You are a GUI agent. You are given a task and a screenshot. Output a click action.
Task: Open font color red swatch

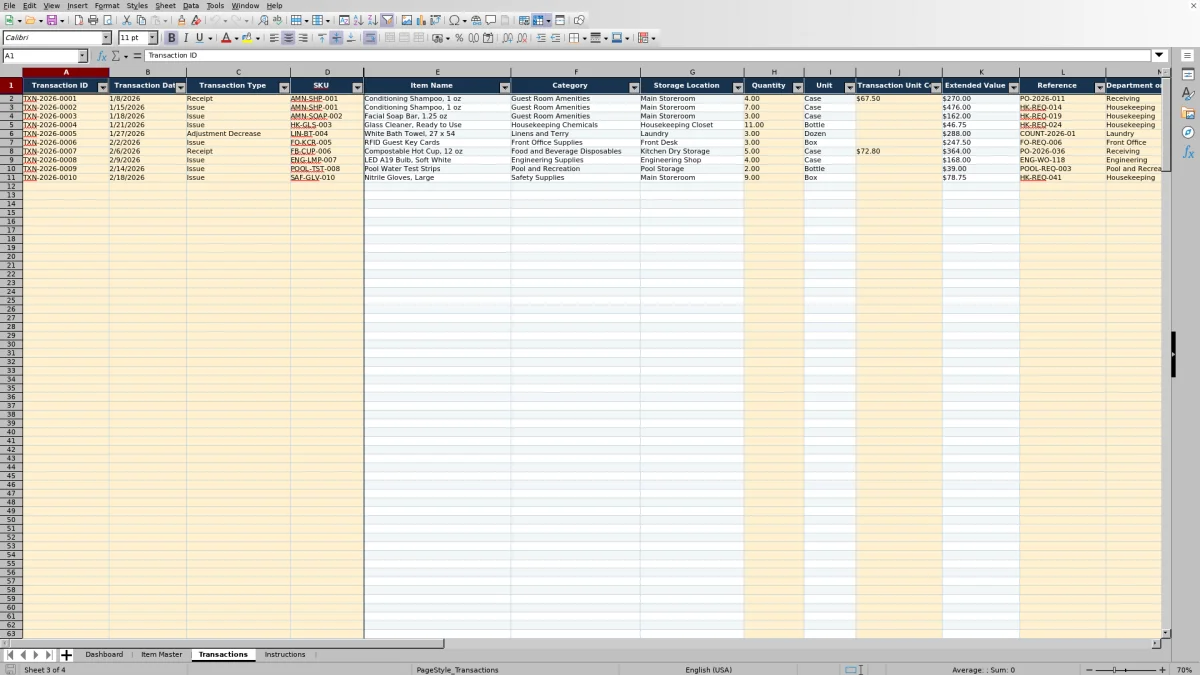[x=225, y=38]
